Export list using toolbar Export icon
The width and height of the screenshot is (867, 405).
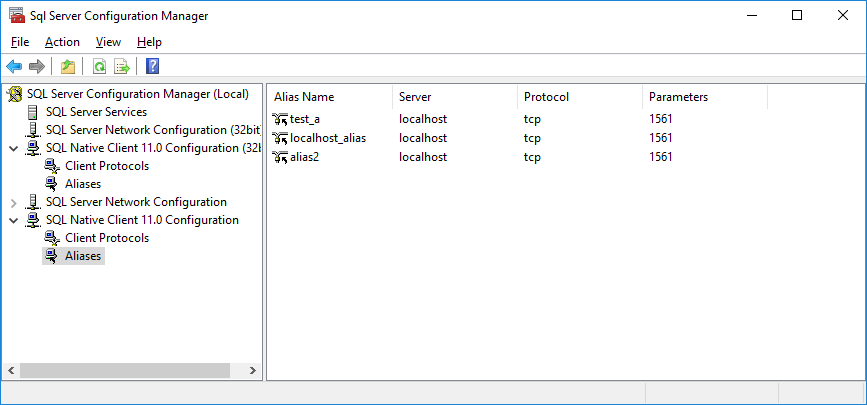point(122,67)
